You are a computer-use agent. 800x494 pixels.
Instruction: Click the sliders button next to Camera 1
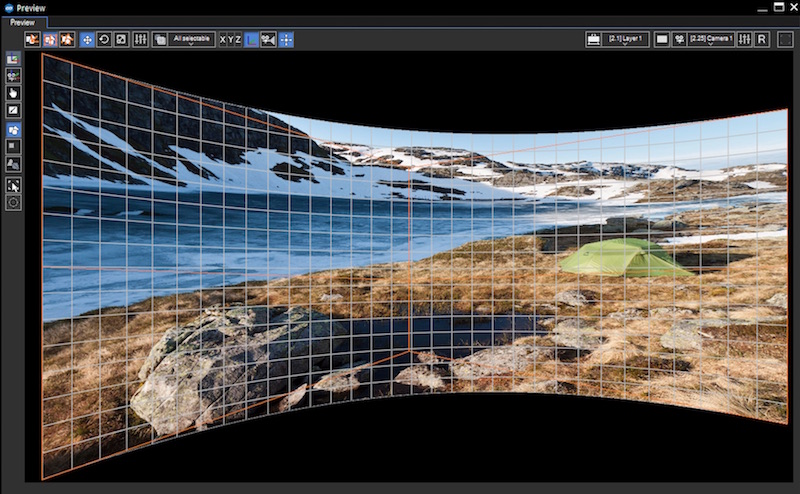pyautogui.click(x=744, y=39)
